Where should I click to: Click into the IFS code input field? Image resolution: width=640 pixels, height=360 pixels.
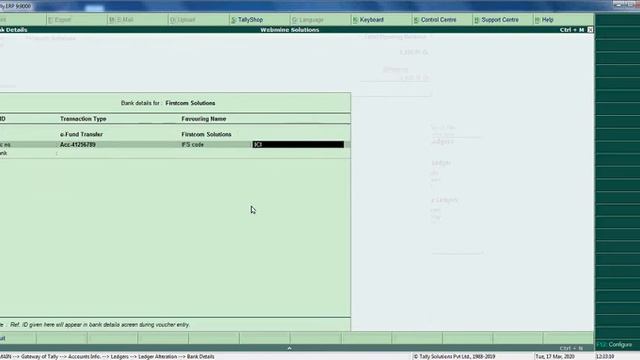(x=298, y=144)
